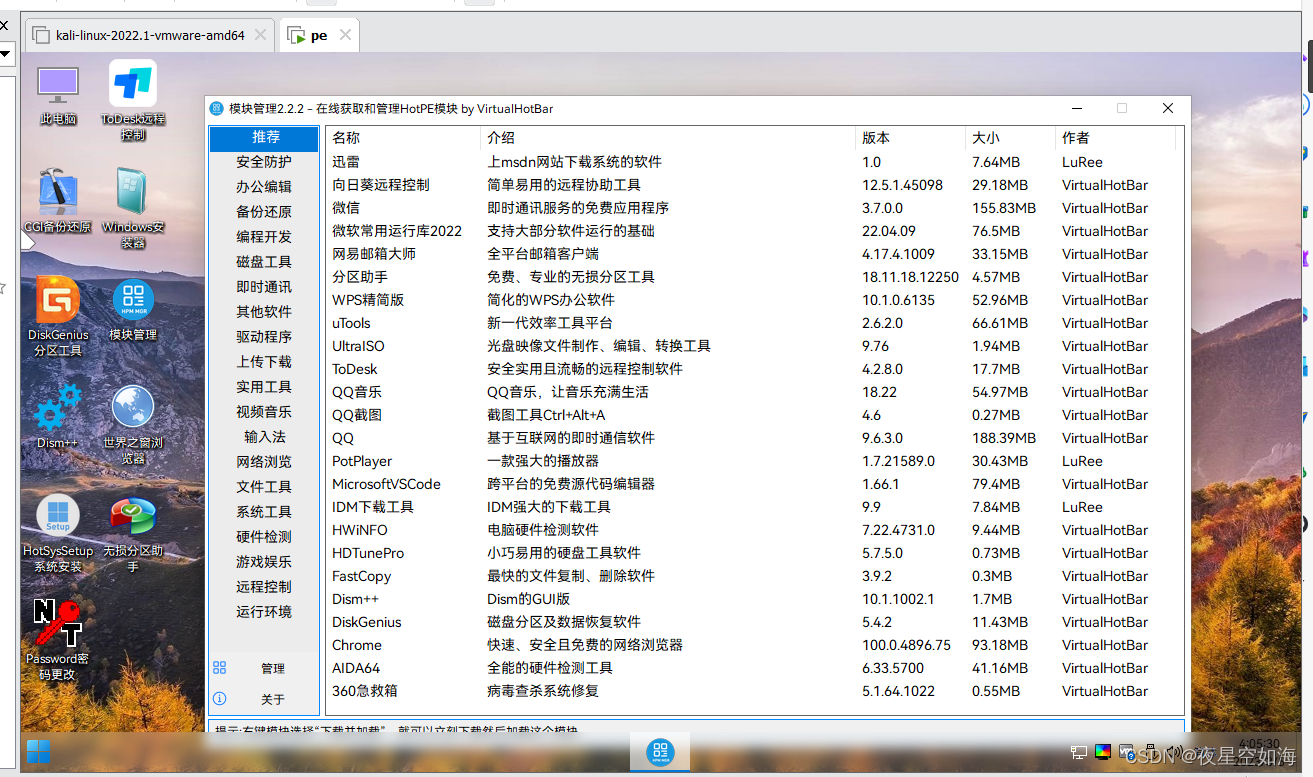This screenshot has width=1313, height=777.
Task: Click the color display tray icon
Action: click(1103, 752)
